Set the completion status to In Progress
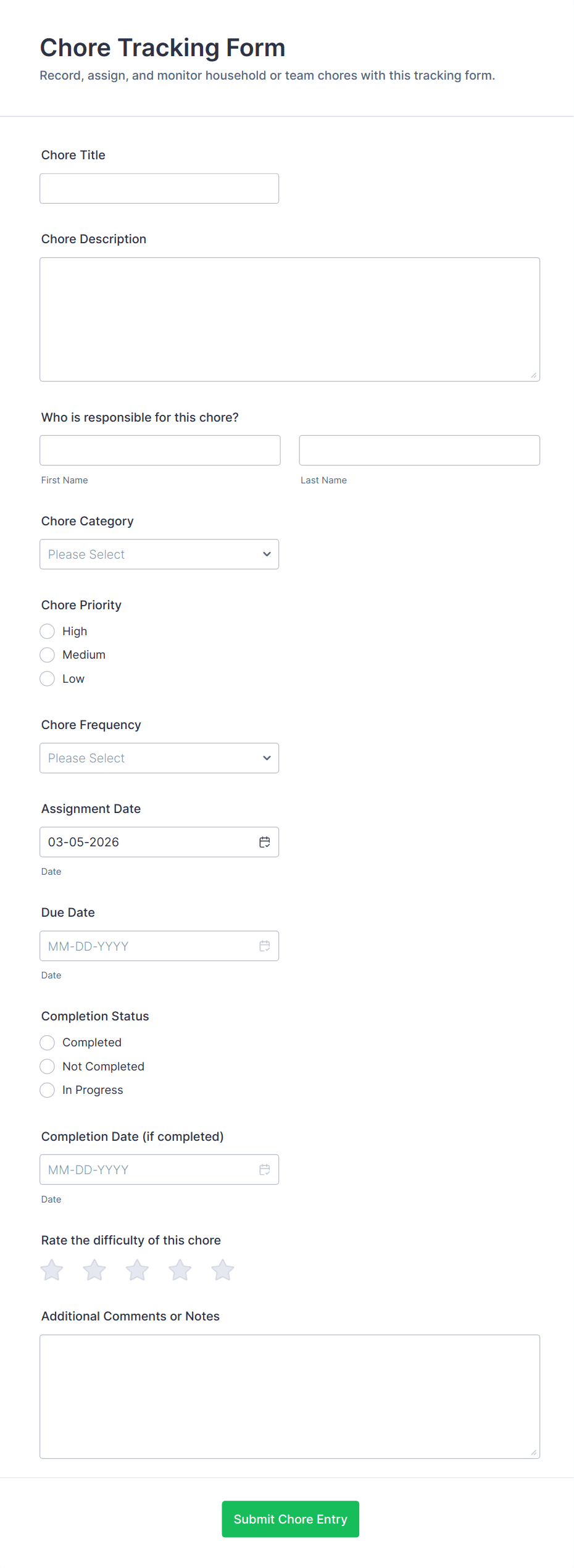574x1568 pixels. click(47, 1090)
